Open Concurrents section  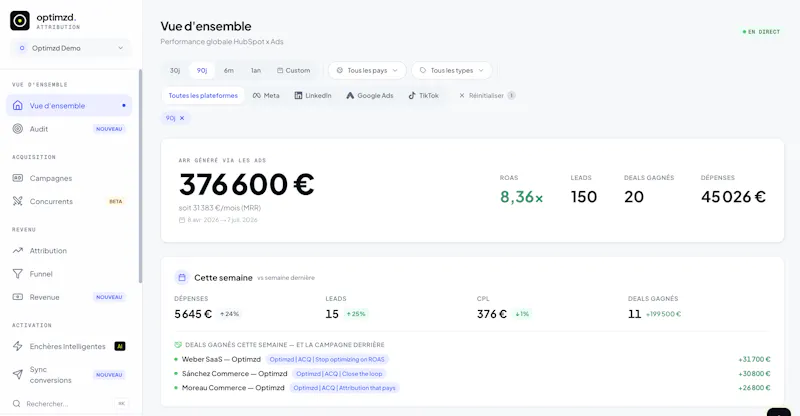pyautogui.click(x=69, y=201)
